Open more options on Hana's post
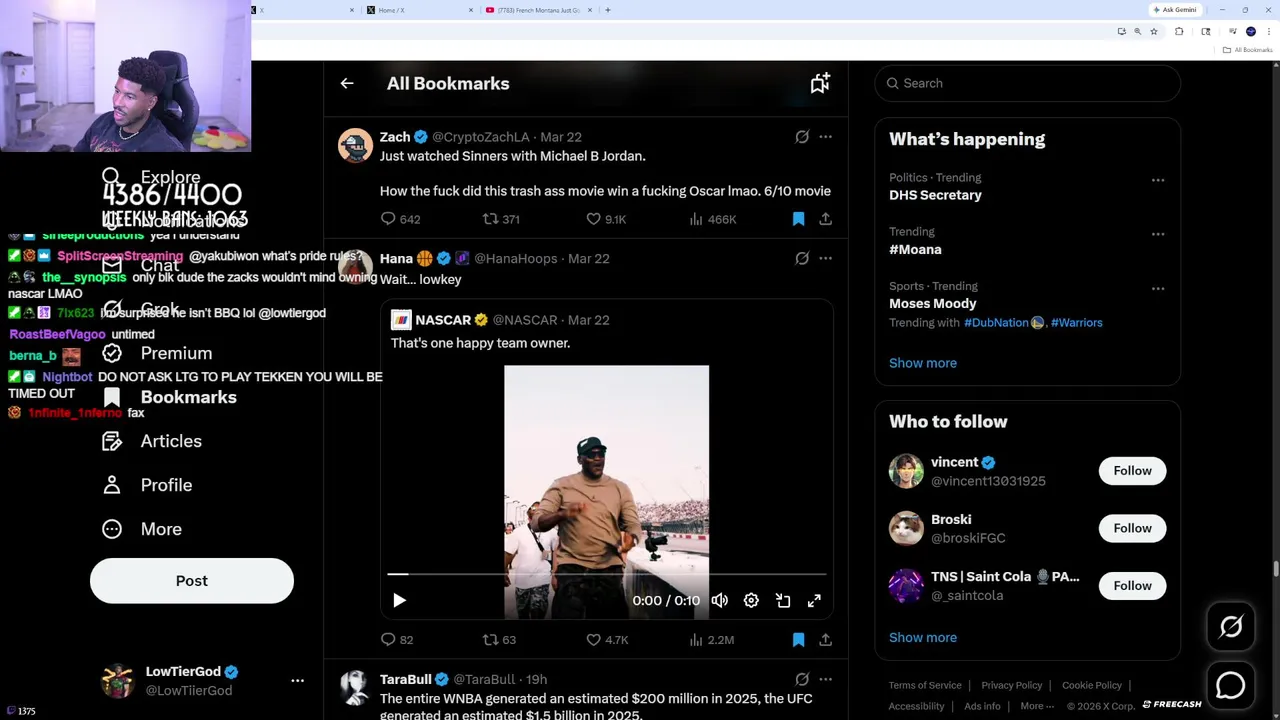The image size is (1280, 720). (825, 258)
